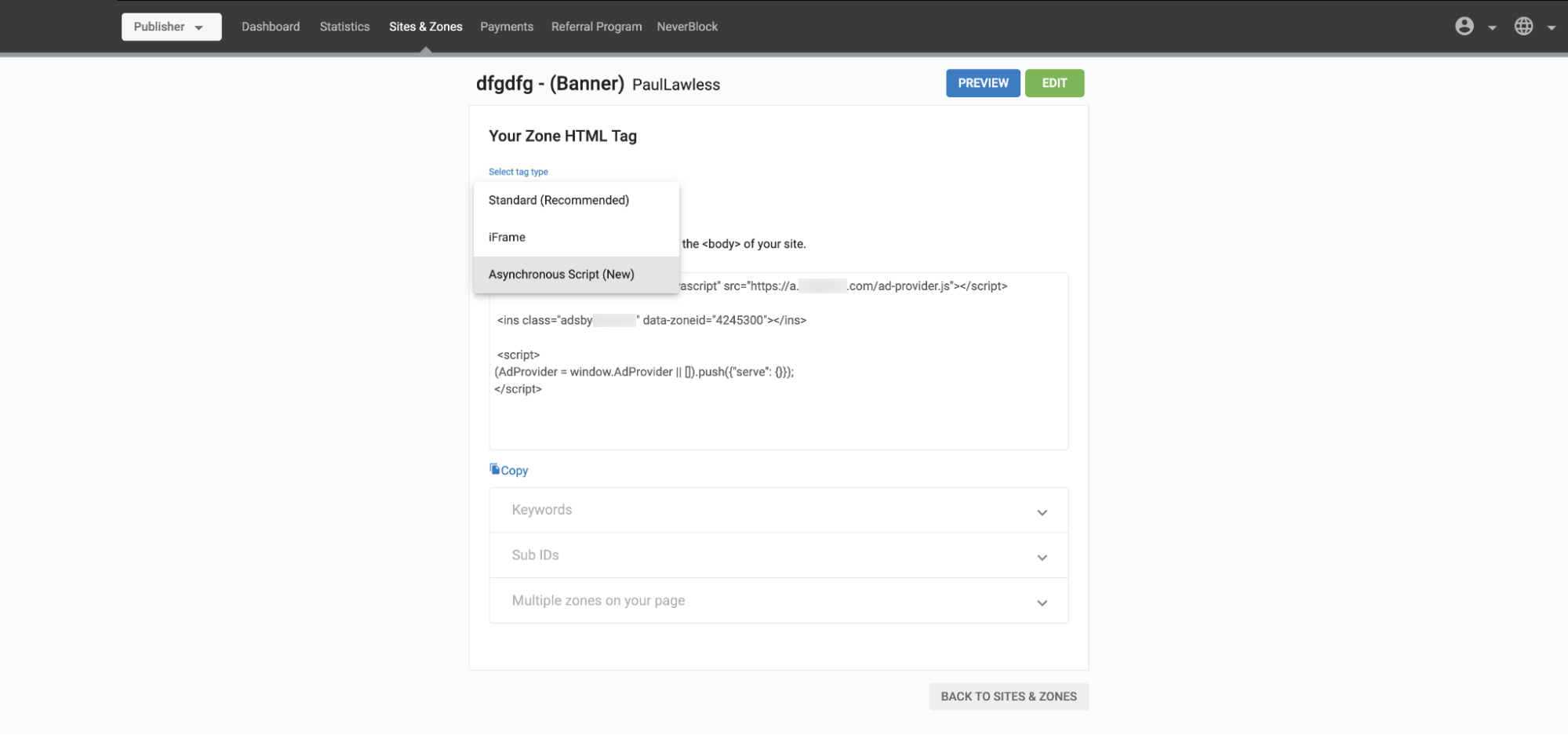Screen dimensions: 1568x735
Task: Open the Statistics page
Action: tap(344, 27)
